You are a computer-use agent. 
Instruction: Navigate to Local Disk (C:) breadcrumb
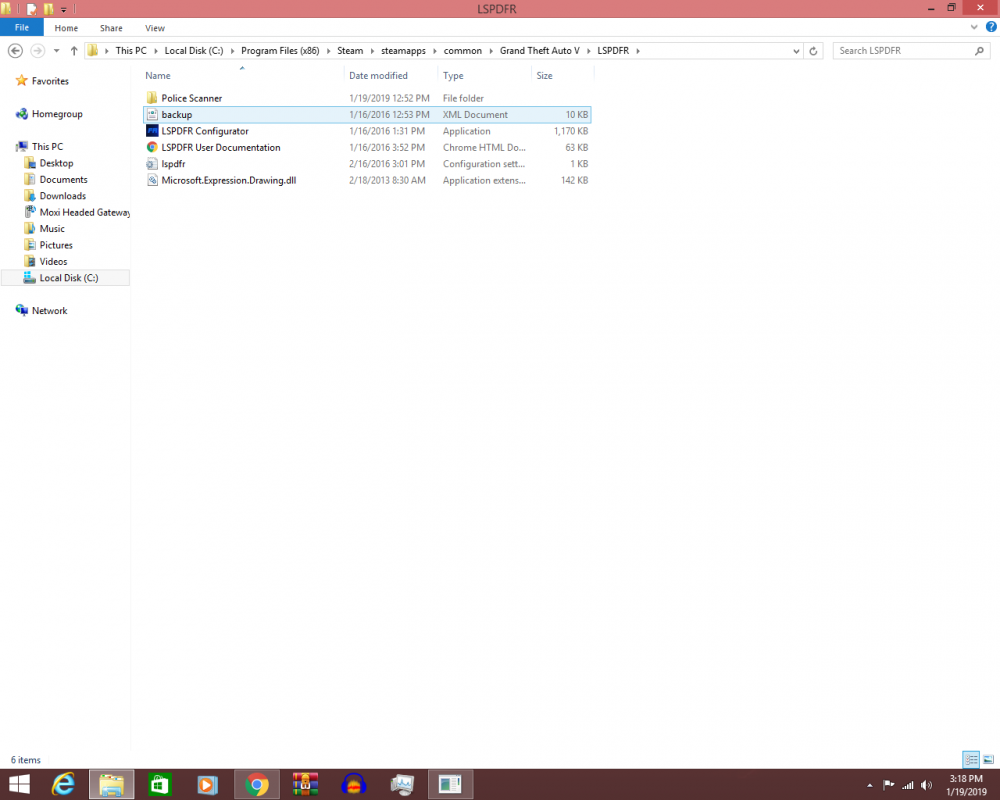pos(194,51)
